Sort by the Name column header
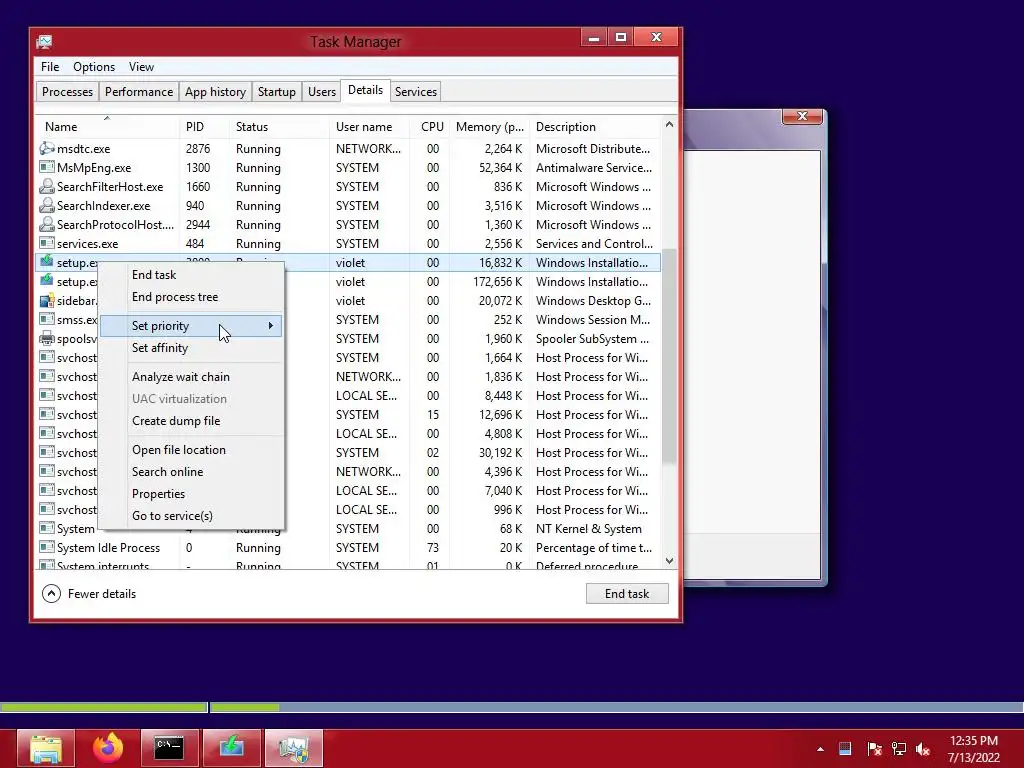Viewport: 1024px width, 768px height. coord(106,127)
